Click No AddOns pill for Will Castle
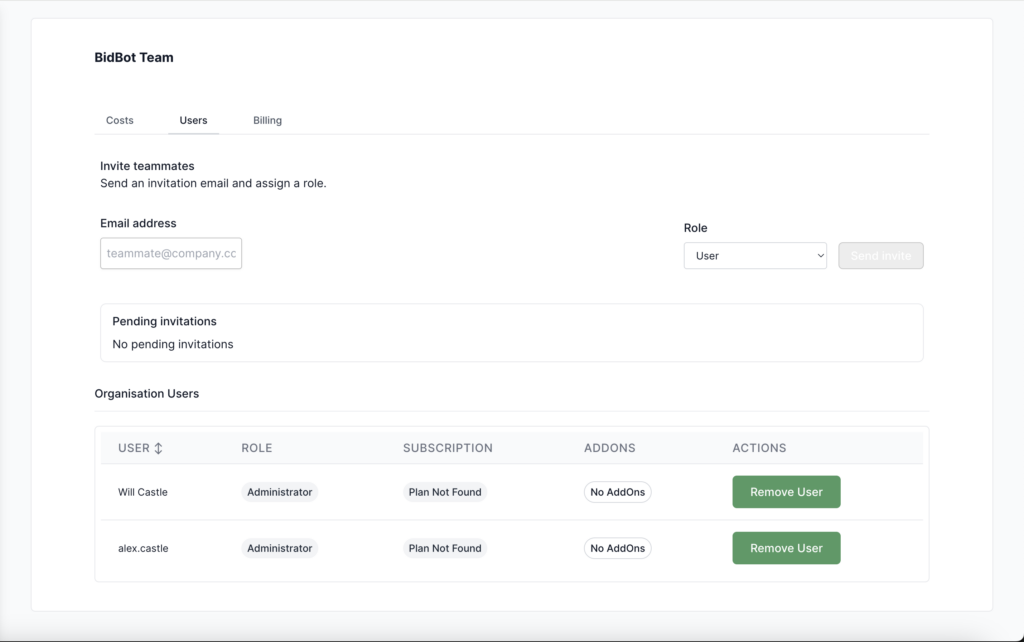 click(x=617, y=492)
